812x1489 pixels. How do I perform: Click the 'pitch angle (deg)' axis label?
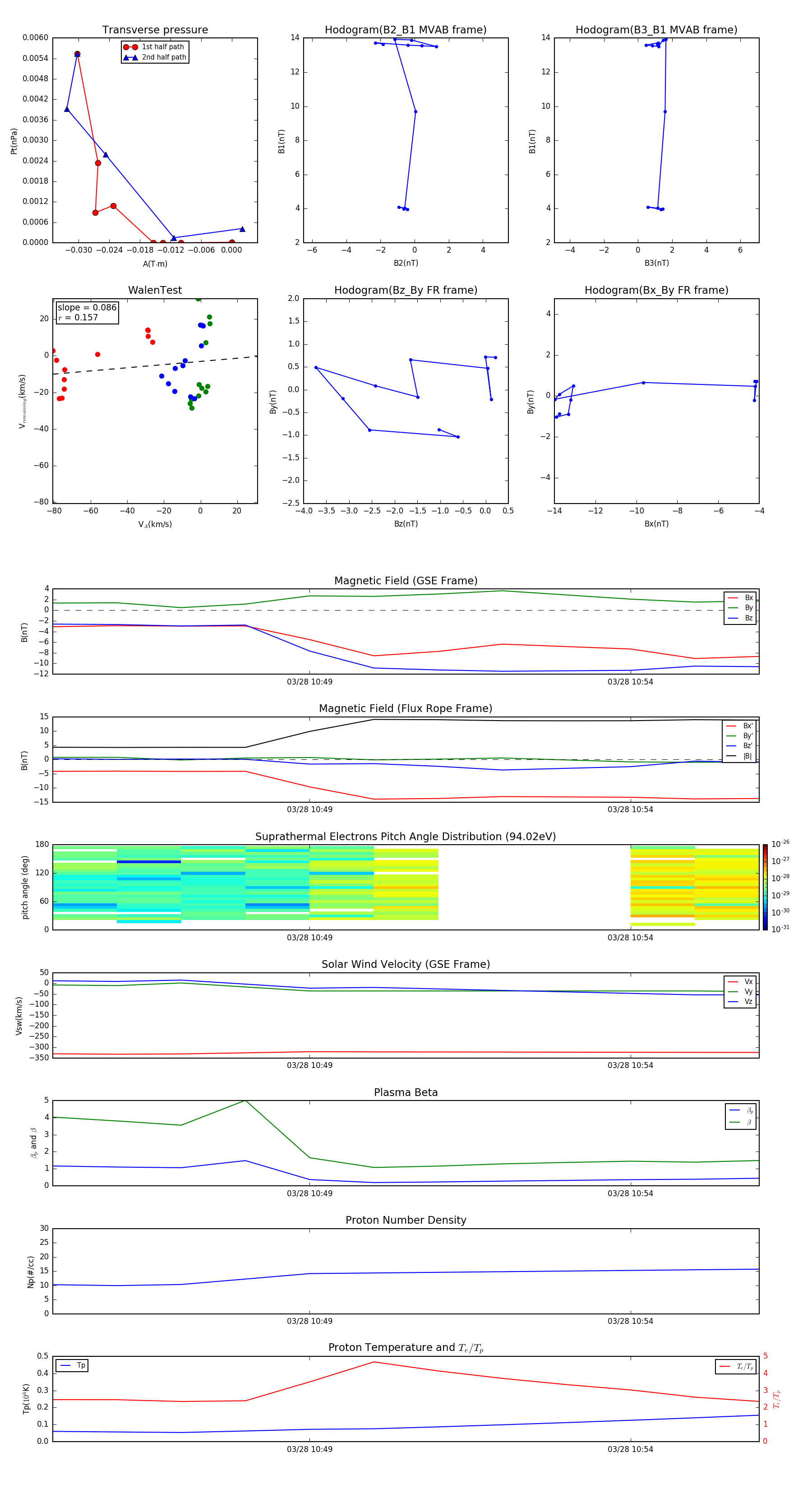click(x=25, y=887)
